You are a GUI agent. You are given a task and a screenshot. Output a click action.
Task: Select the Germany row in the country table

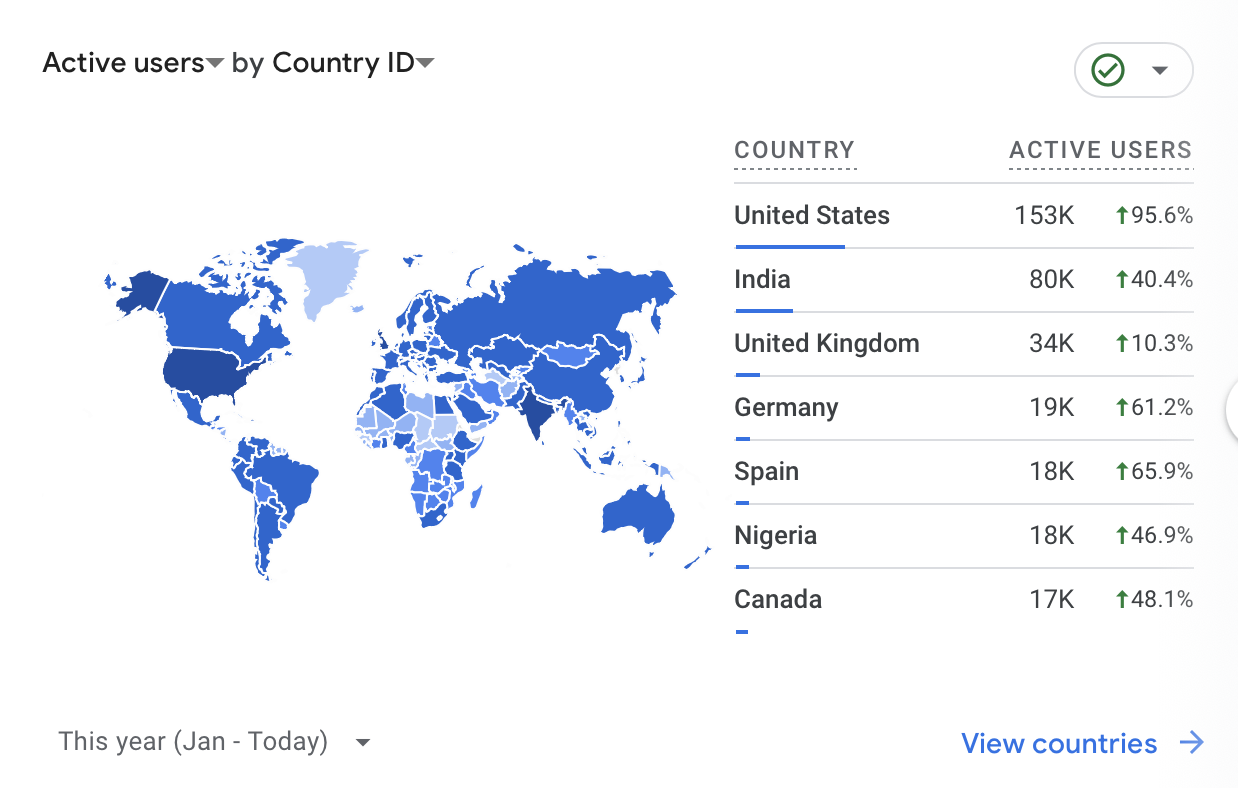[900, 408]
